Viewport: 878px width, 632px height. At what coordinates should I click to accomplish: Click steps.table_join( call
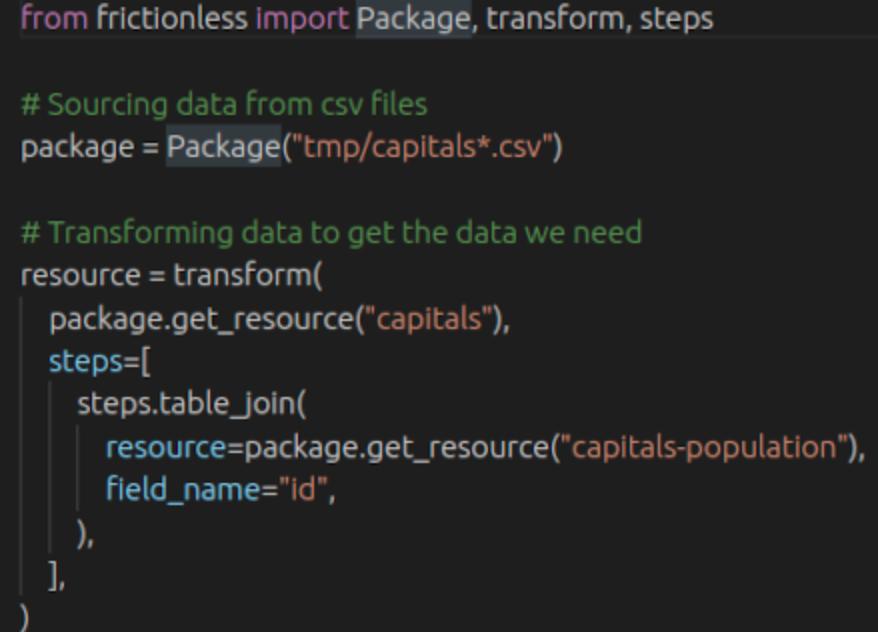coord(192,404)
